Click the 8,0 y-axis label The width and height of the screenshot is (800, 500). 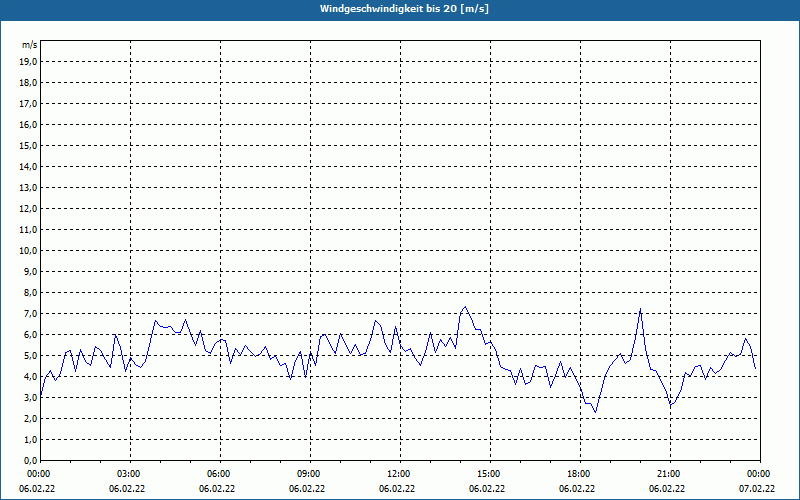tap(30, 293)
